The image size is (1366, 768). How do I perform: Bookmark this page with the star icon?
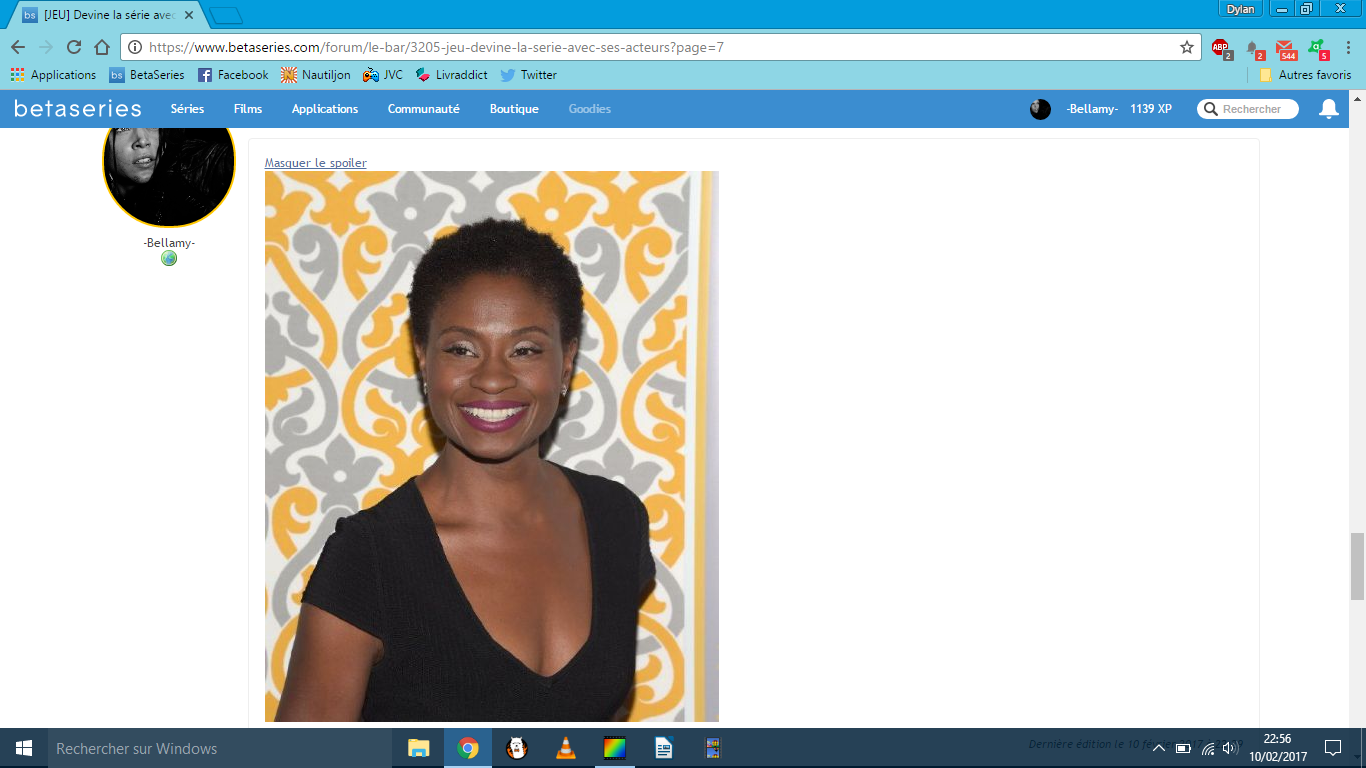tap(1187, 47)
